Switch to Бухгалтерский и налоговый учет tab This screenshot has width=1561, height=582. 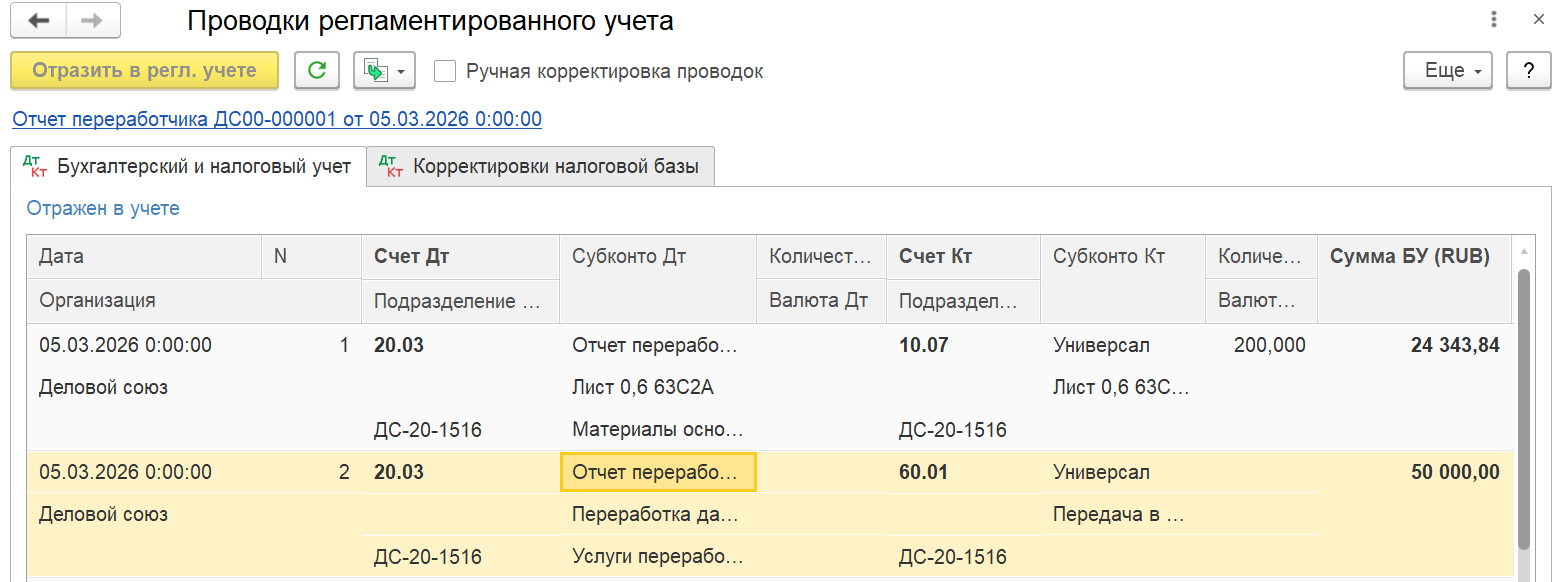point(188,166)
